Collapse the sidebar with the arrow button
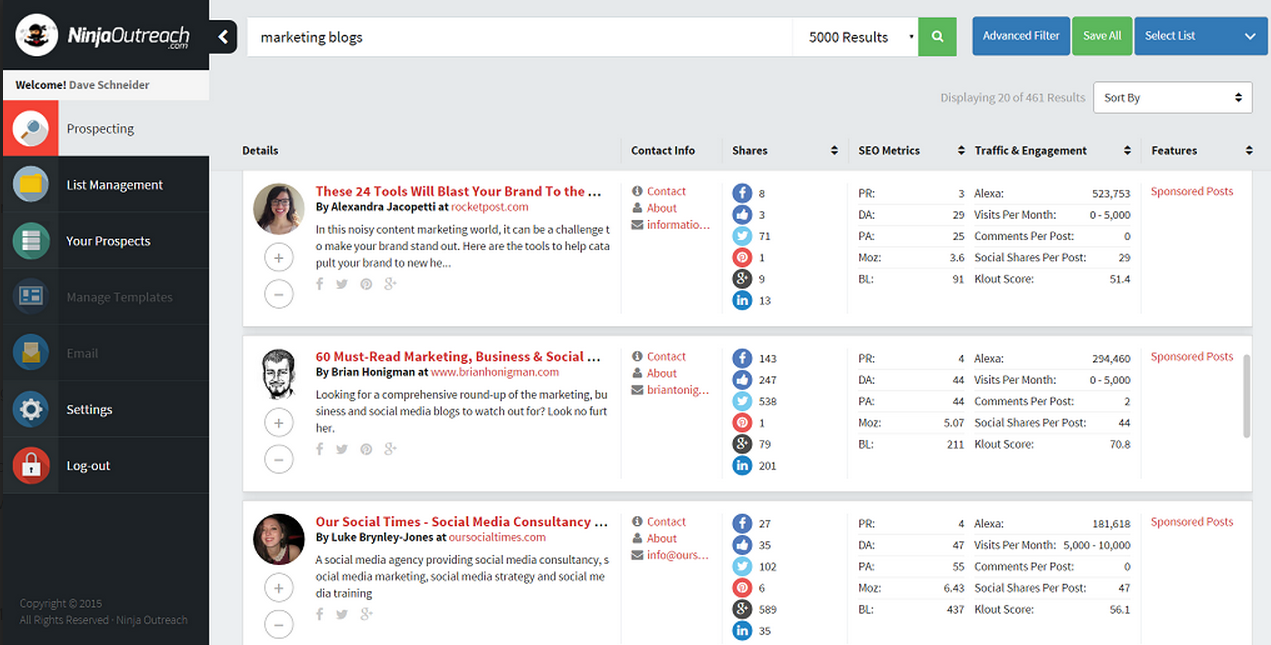1271x645 pixels. [223, 37]
